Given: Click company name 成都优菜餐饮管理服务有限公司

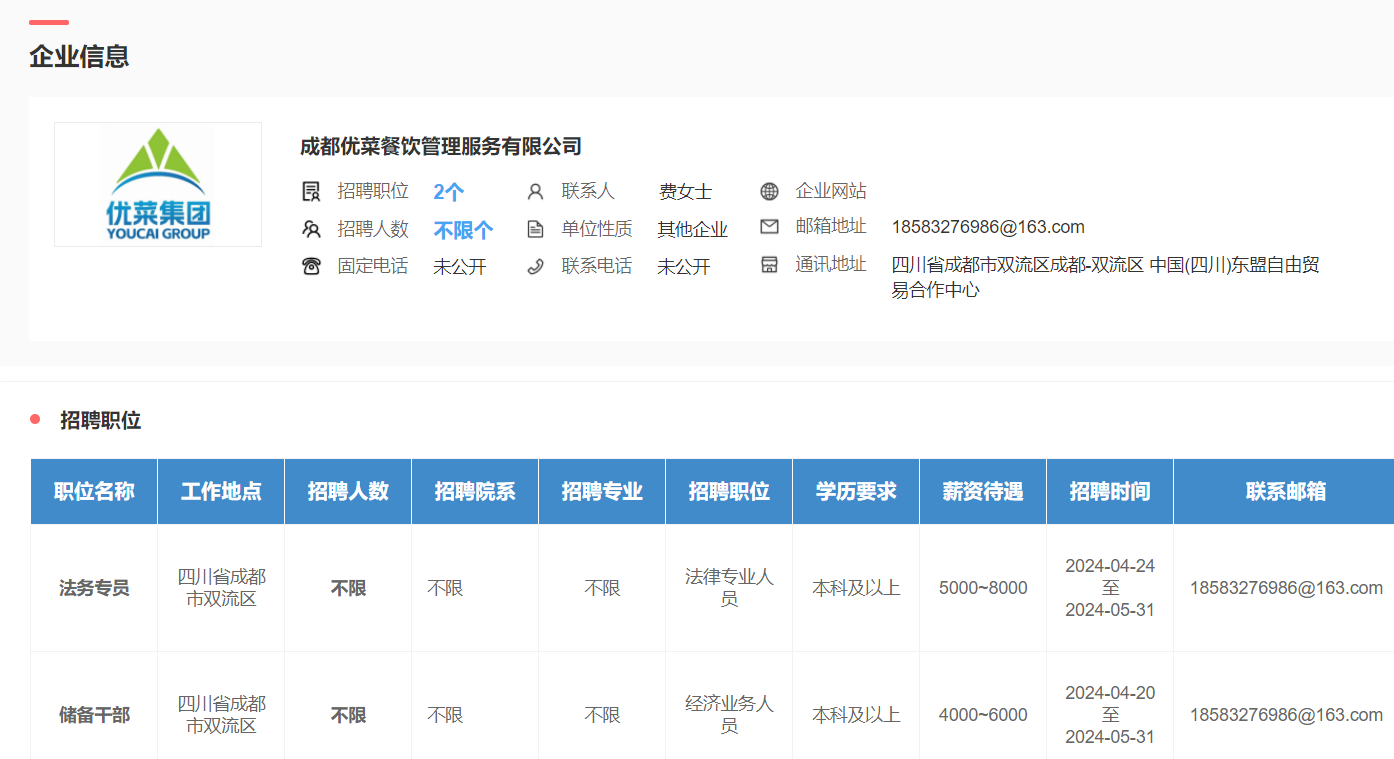Looking at the screenshot, I should pyautogui.click(x=441, y=147).
